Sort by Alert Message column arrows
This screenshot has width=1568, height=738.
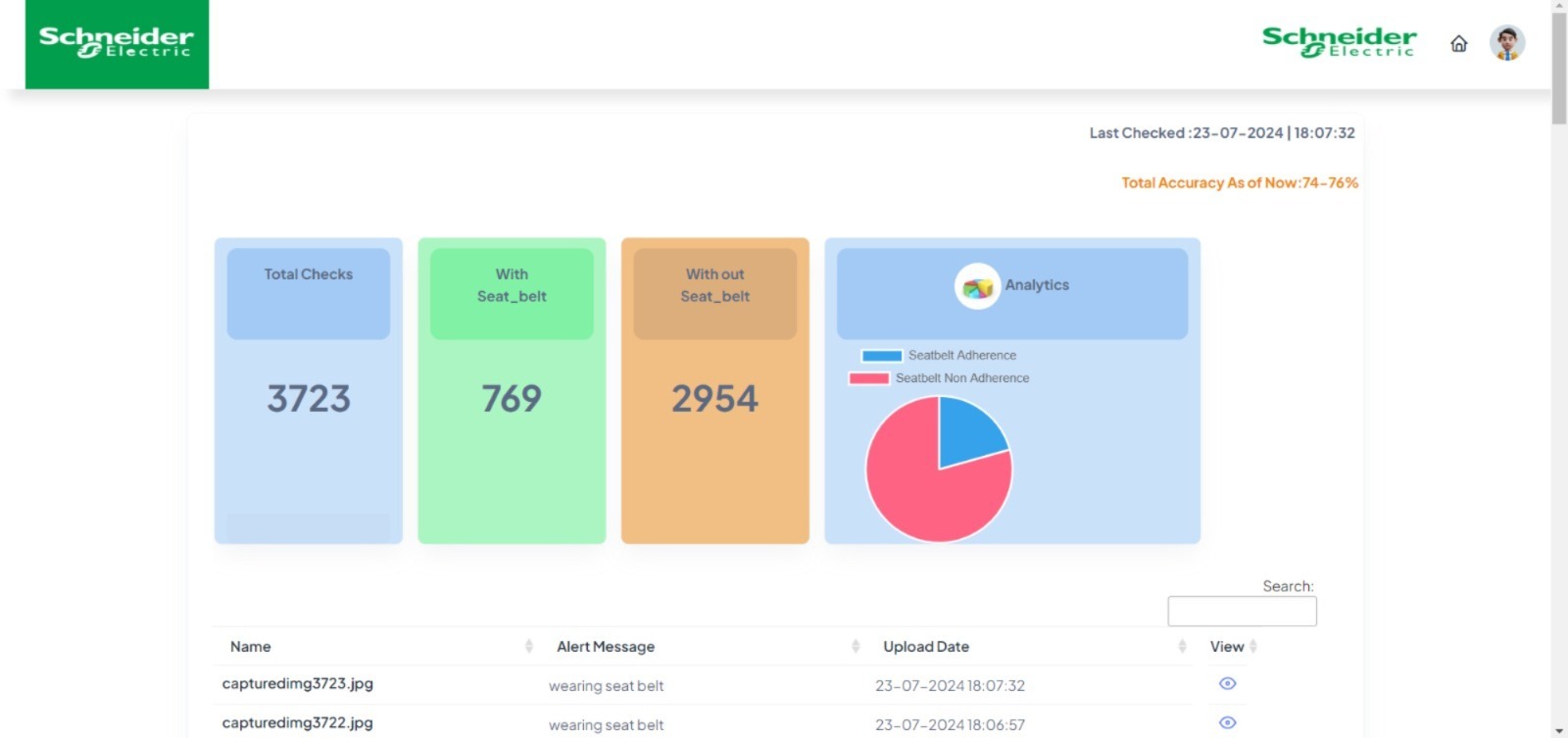tap(856, 646)
